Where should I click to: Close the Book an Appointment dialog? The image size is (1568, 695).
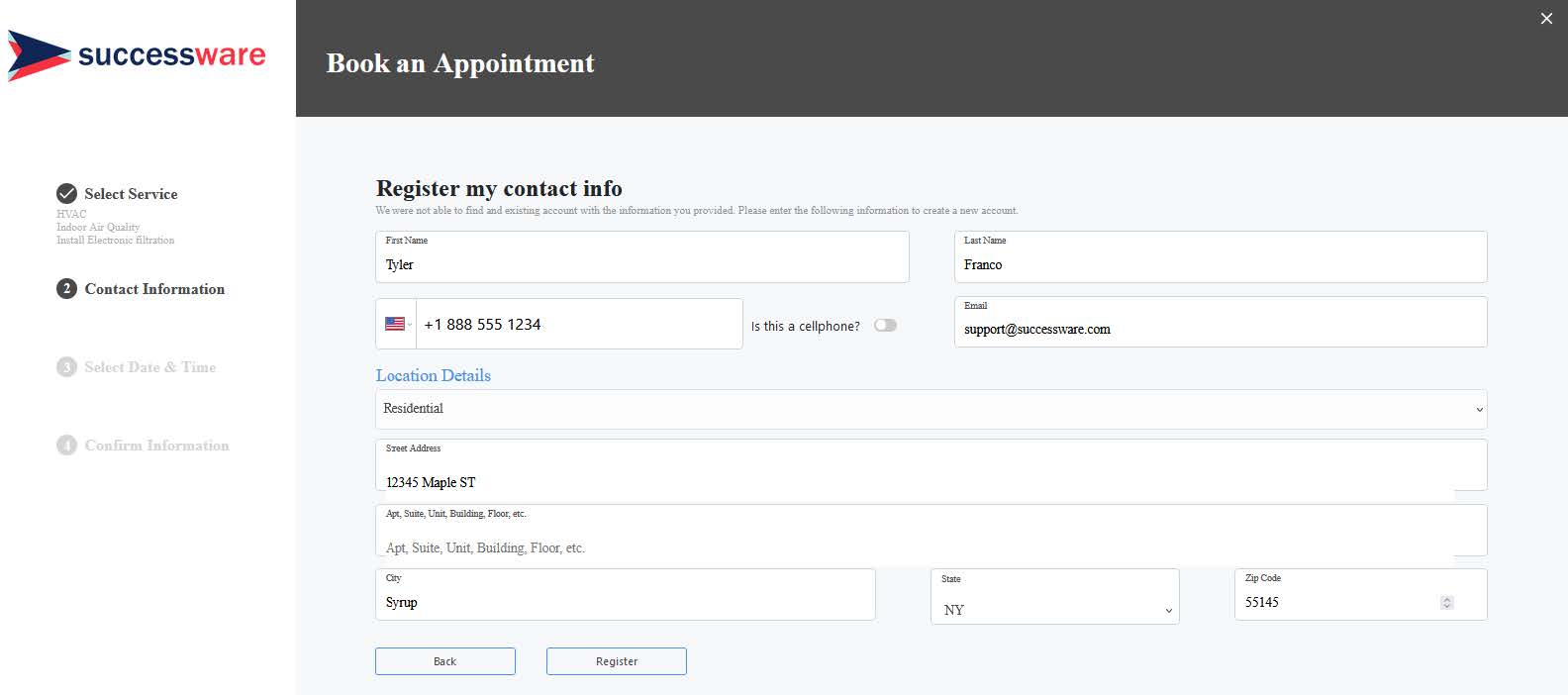pyautogui.click(x=1546, y=19)
